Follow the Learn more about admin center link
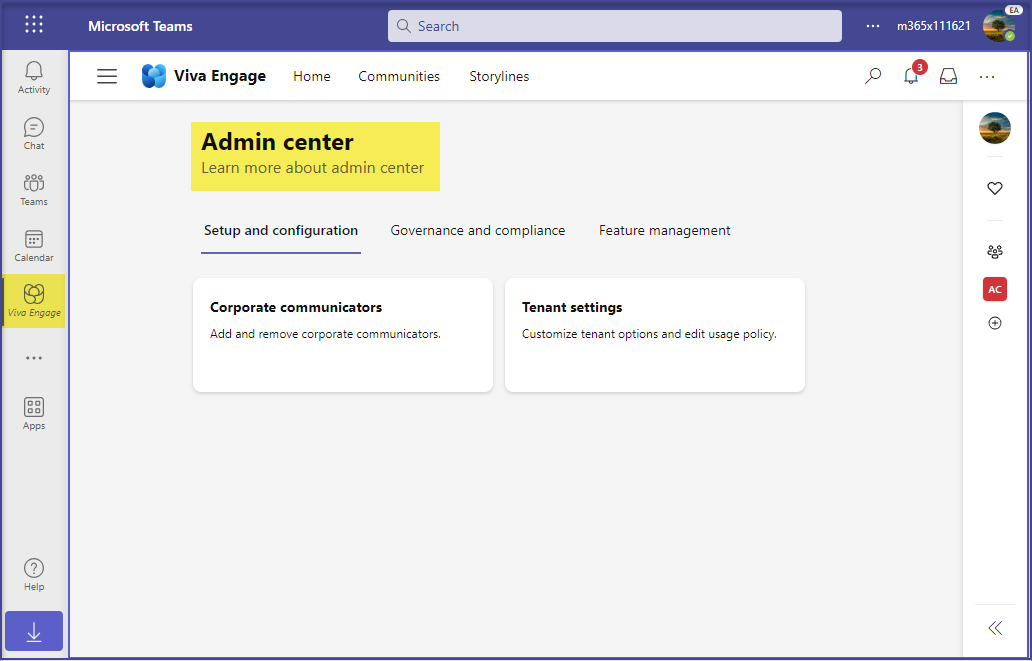 pyautogui.click(x=312, y=168)
